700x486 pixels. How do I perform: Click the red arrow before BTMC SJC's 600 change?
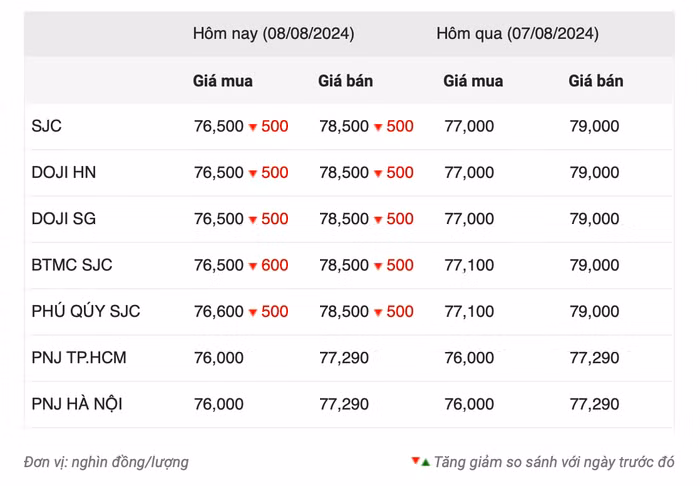(253, 266)
